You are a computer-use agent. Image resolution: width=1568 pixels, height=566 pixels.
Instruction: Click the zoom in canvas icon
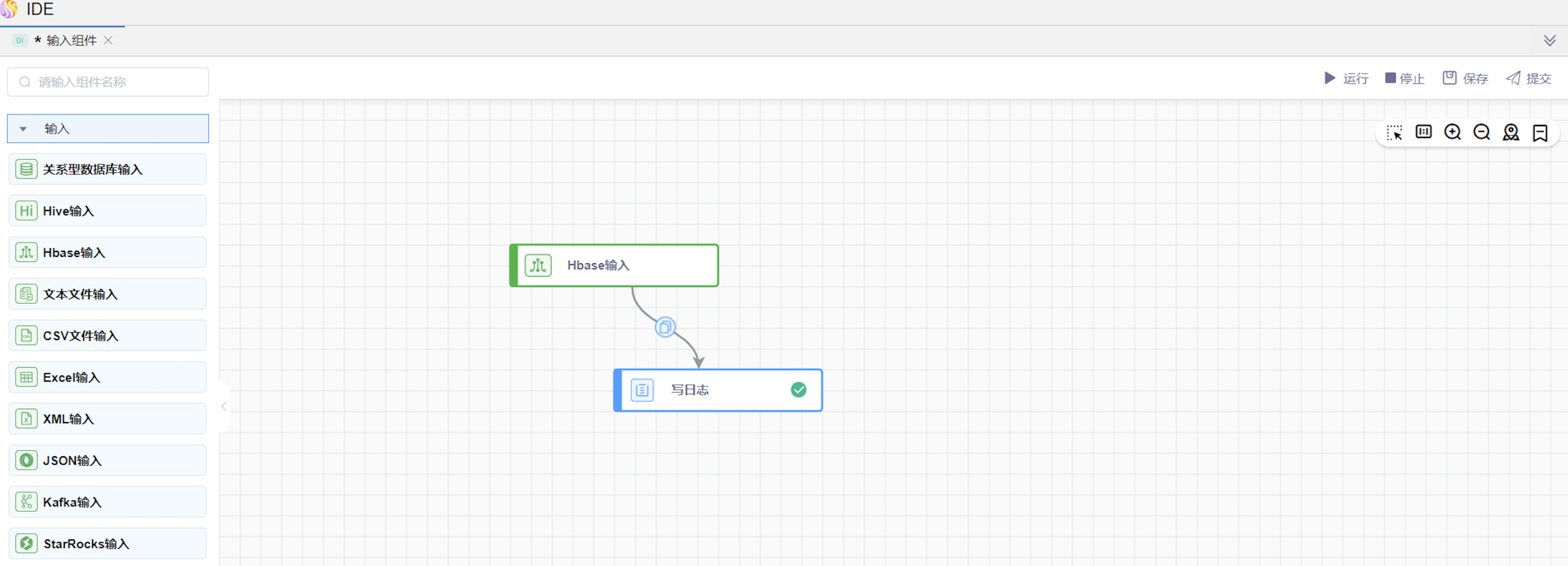point(1452,132)
